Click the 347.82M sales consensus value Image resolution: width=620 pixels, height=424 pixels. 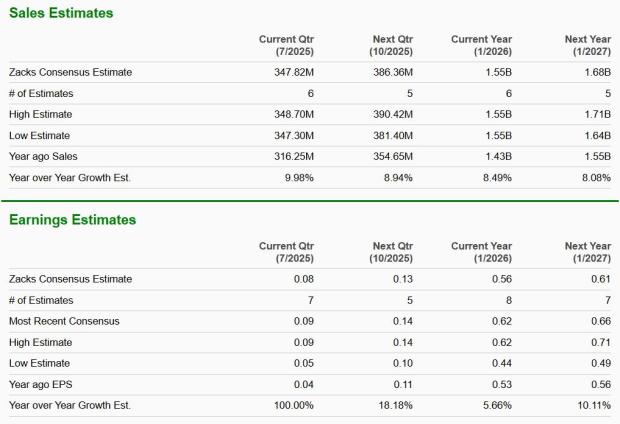[x=294, y=72]
